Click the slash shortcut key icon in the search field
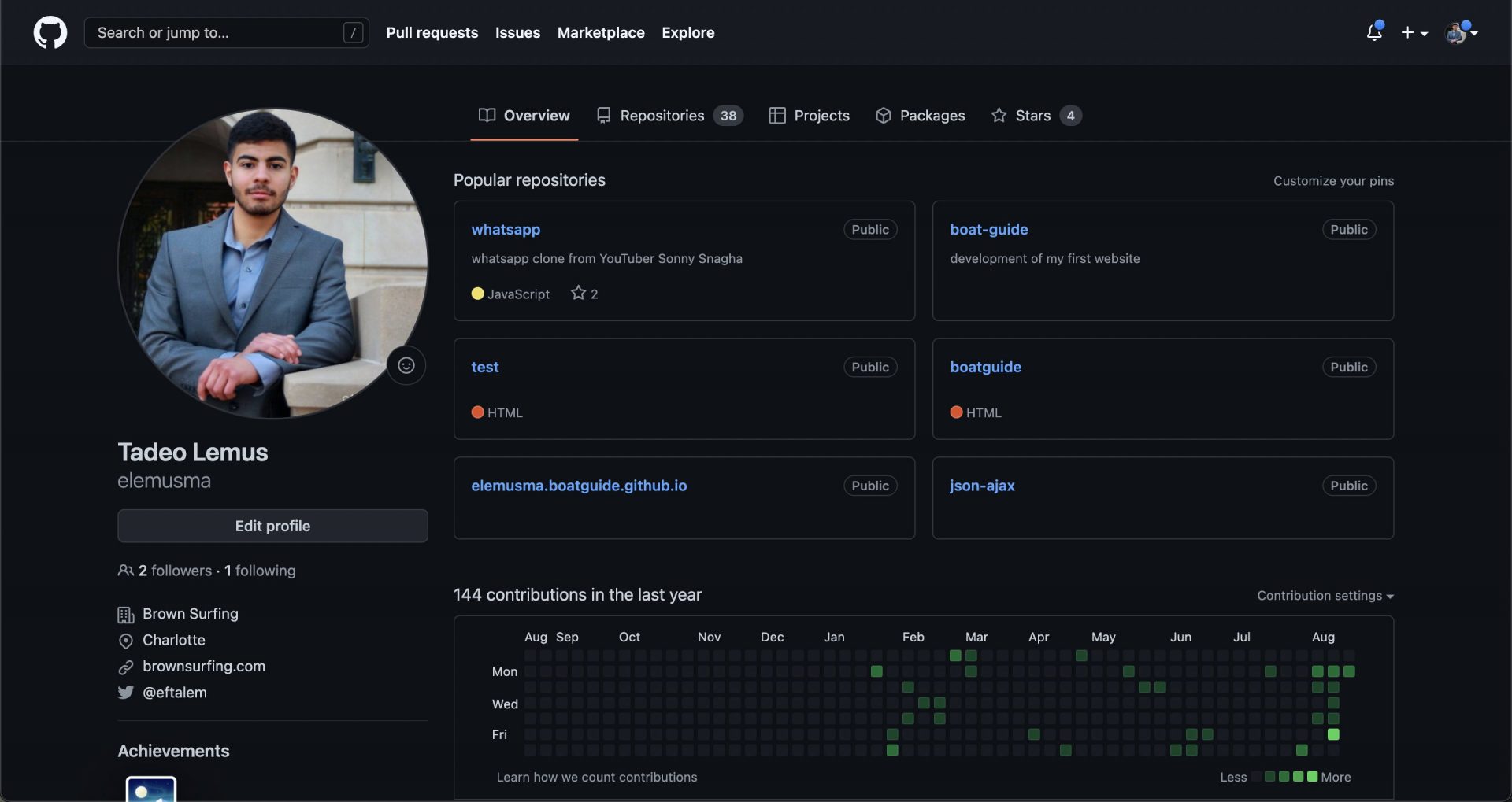 point(353,32)
